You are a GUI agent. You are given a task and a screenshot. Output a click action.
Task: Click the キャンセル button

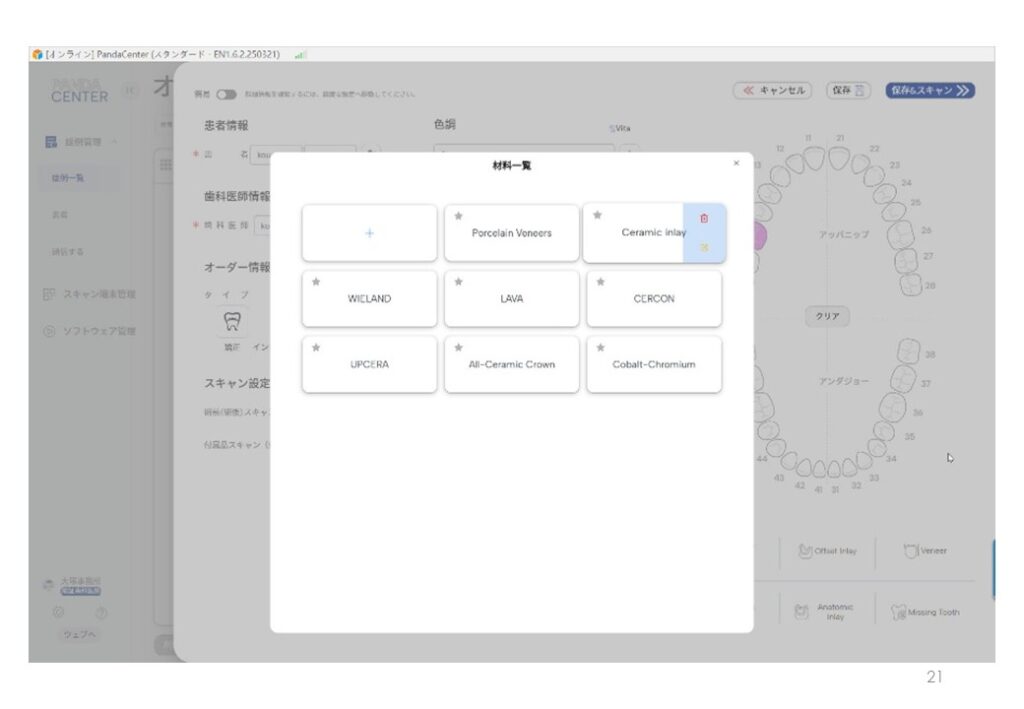click(x=773, y=90)
